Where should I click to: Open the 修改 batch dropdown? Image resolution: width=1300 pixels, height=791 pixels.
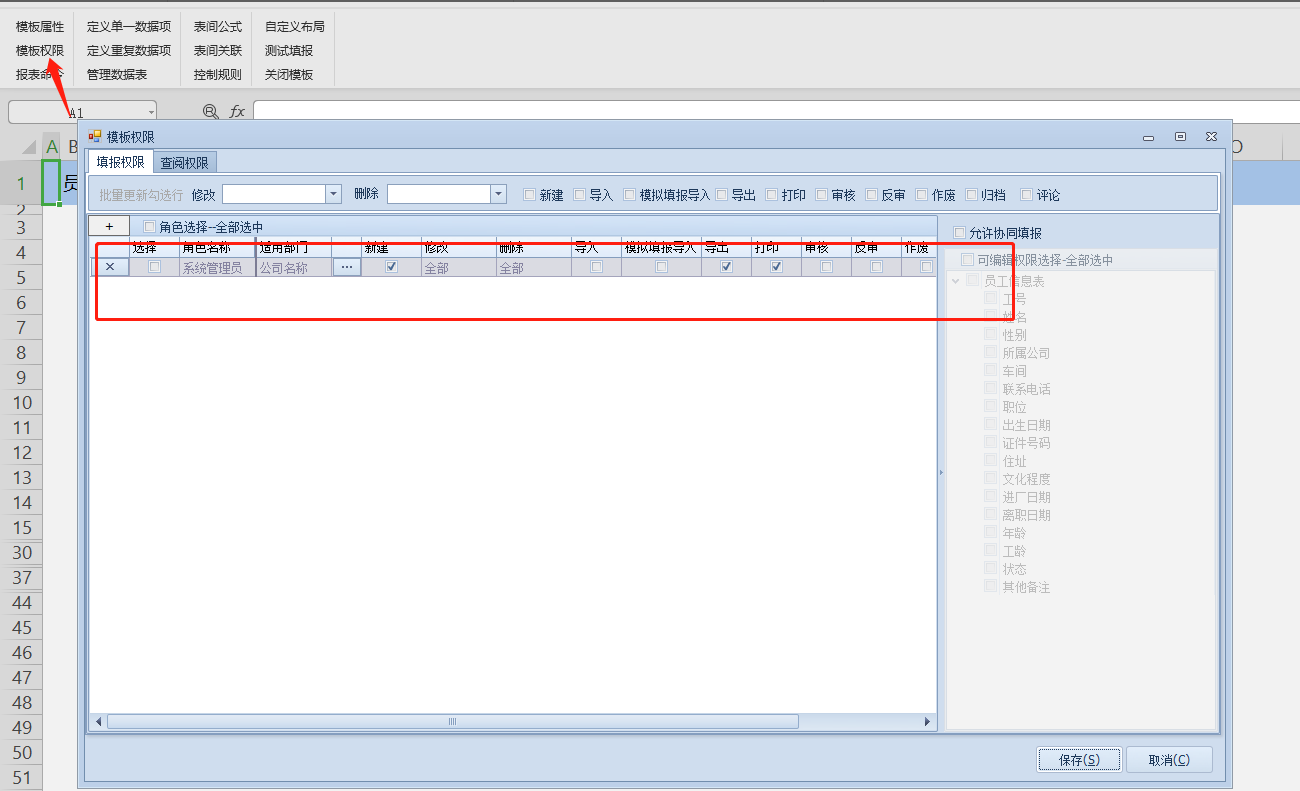334,194
